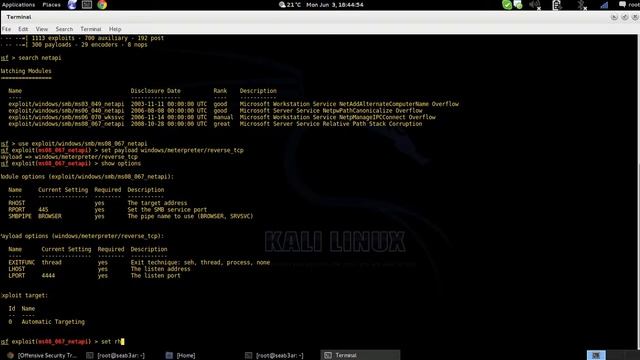Click the EXITFUNC value thread

[x=51, y=262]
